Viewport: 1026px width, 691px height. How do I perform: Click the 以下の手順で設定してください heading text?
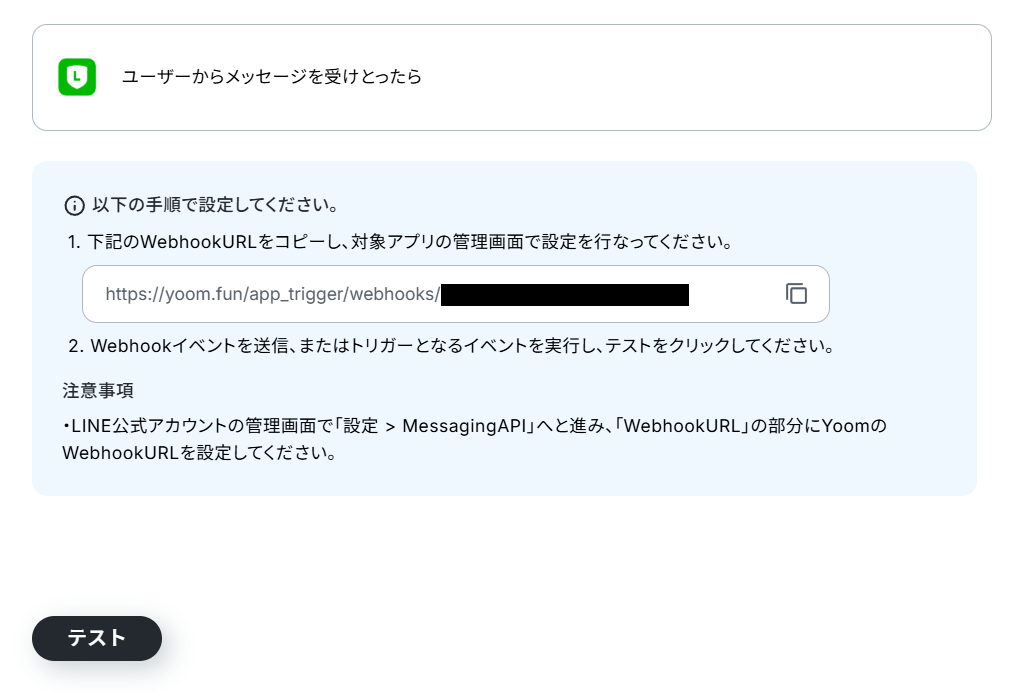(215, 205)
